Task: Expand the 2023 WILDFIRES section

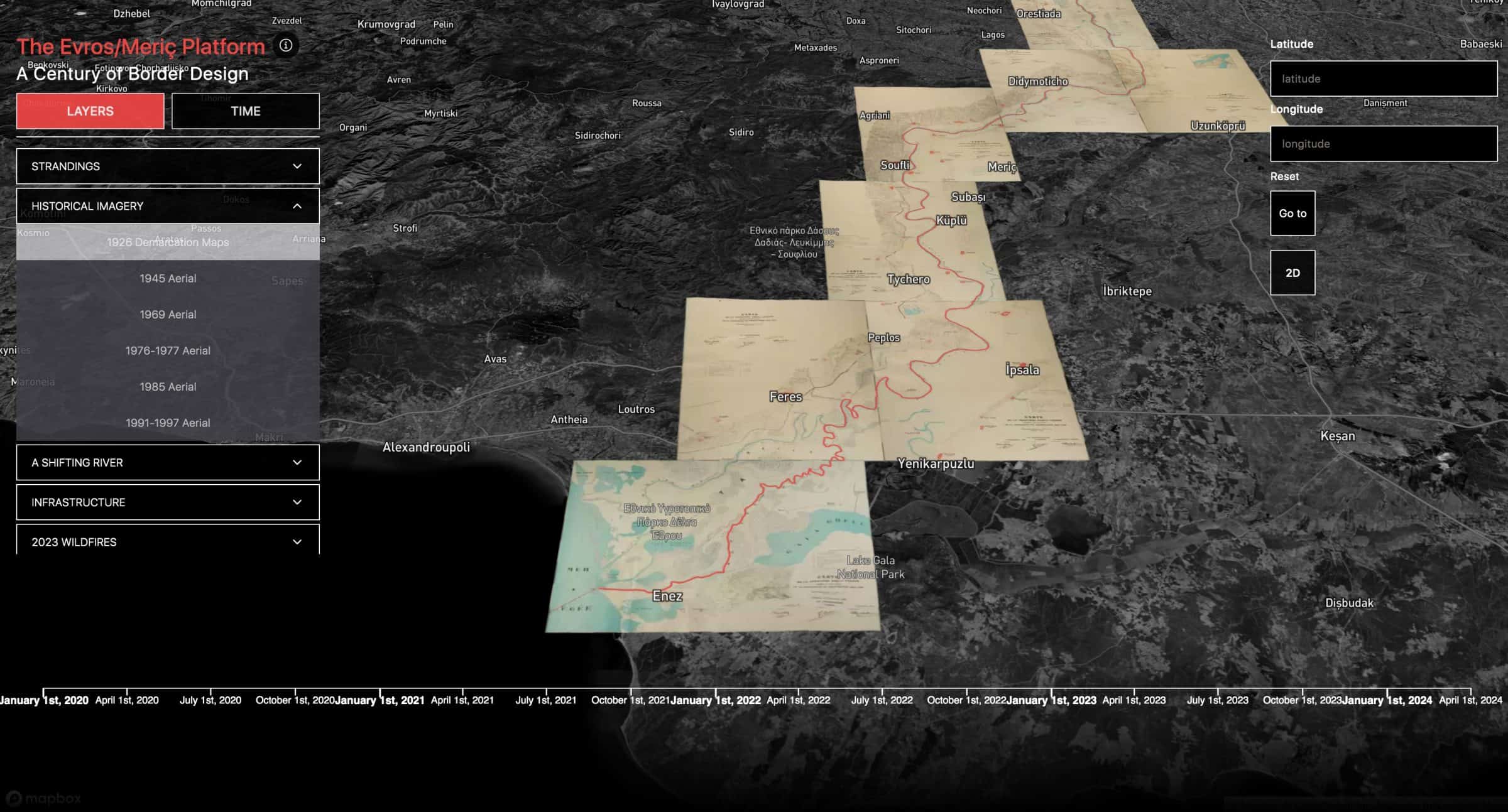Action: [167, 541]
